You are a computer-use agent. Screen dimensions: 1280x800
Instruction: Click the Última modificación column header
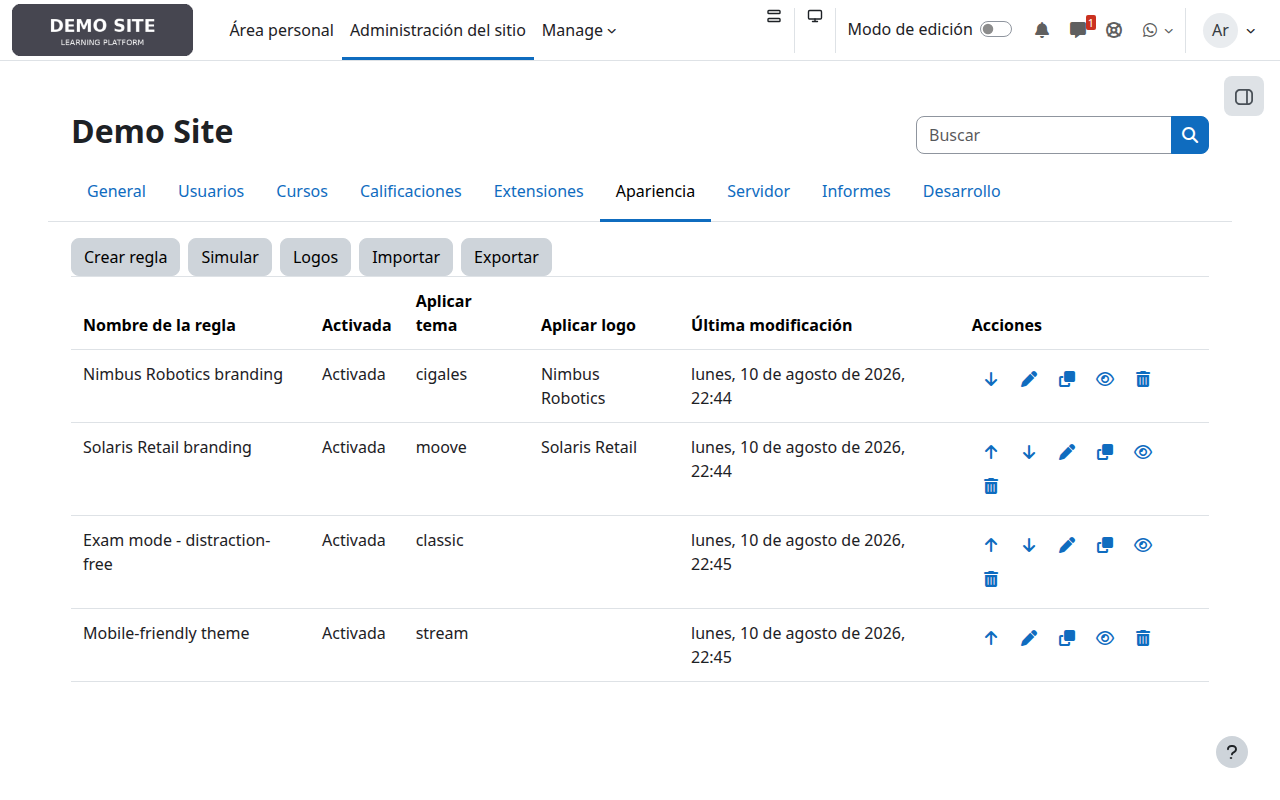tap(772, 325)
